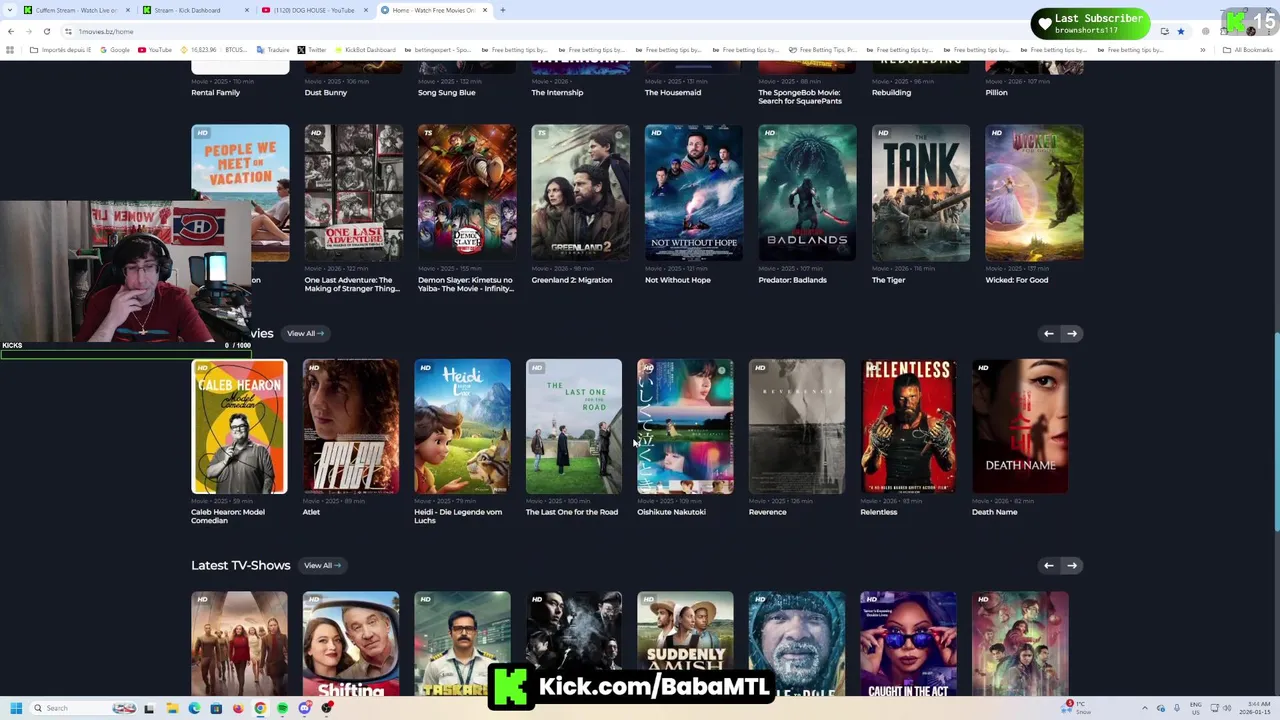
Task: Open the Chrome apps grid shortcut
Action: pyautogui.click(x=10, y=50)
